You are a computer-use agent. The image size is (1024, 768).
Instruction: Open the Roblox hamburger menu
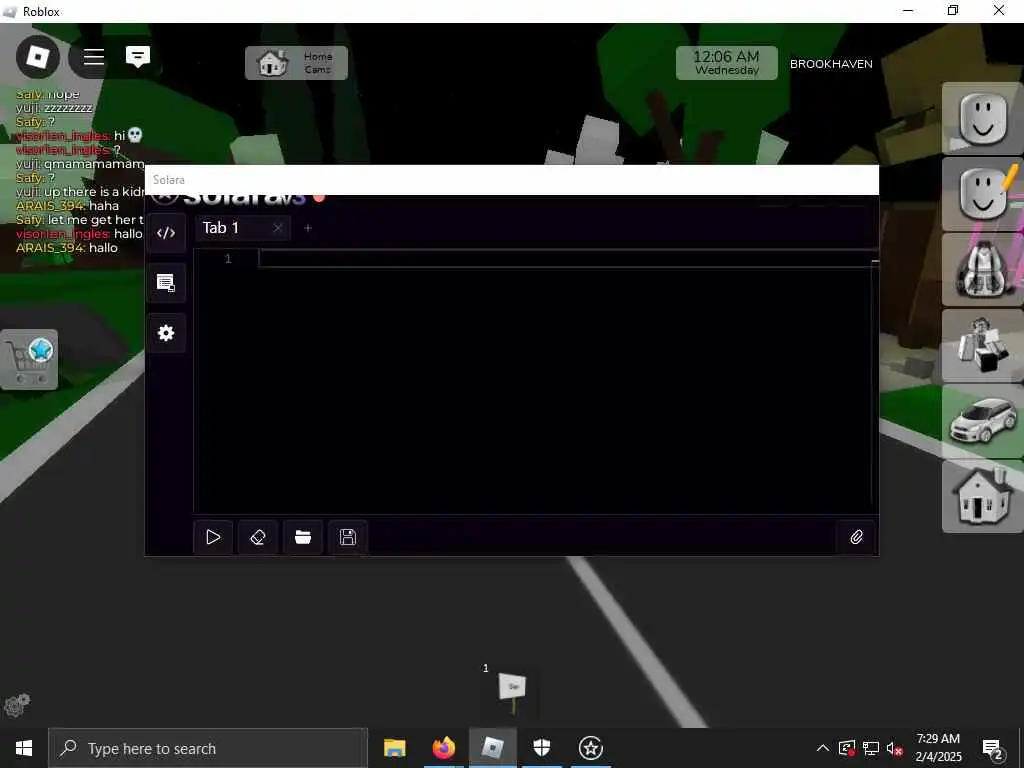pos(94,57)
